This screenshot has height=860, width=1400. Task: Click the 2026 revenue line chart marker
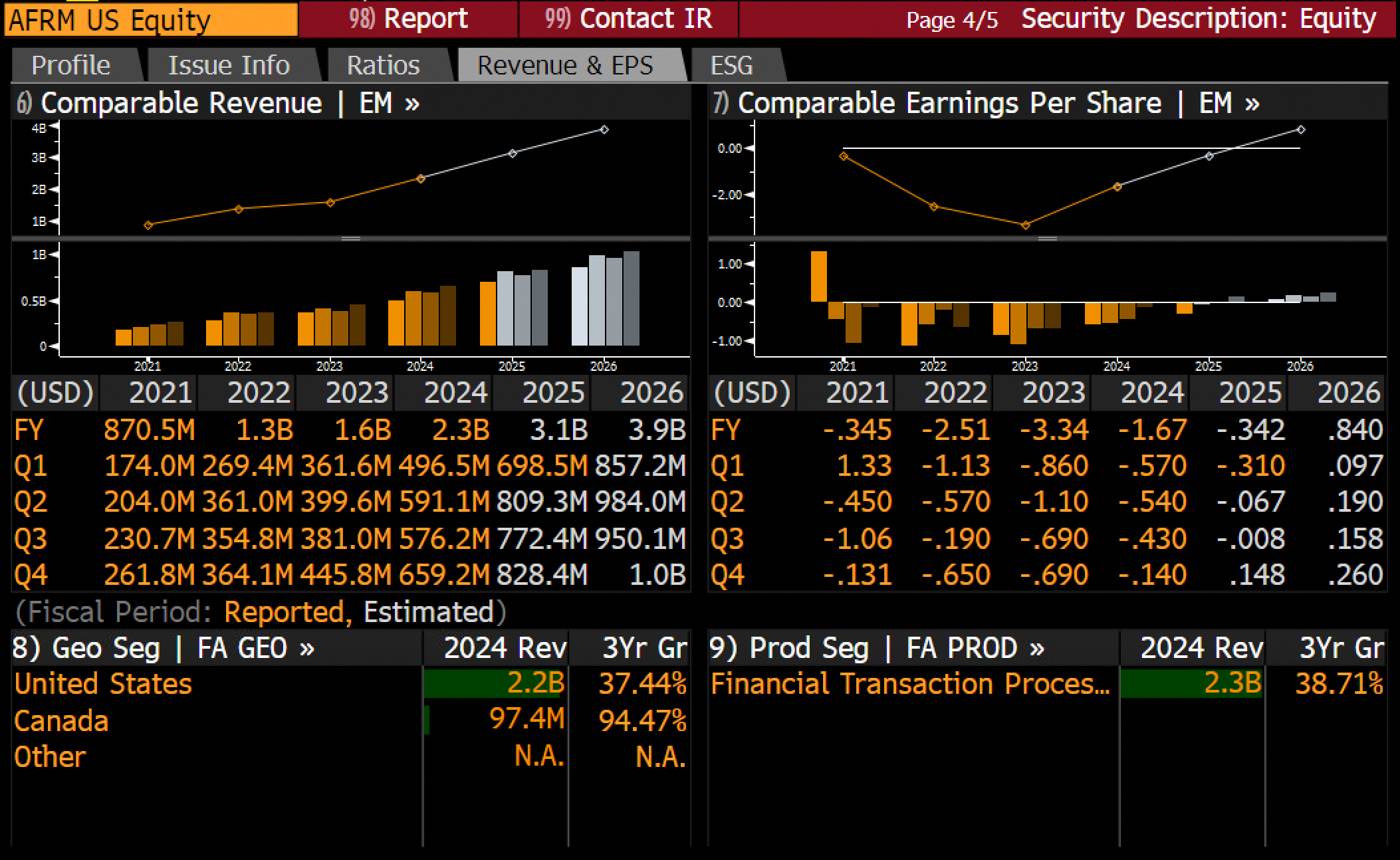pos(604,130)
